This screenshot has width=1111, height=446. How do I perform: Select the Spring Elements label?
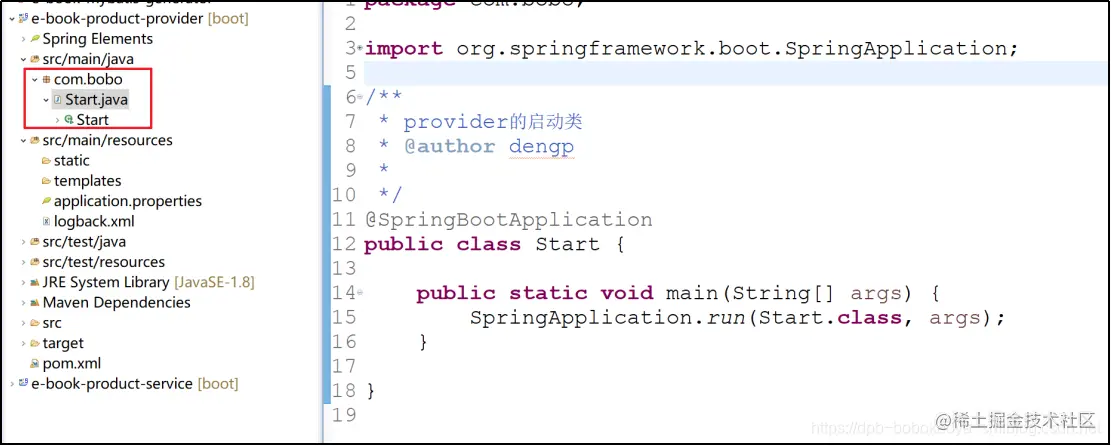tap(98, 39)
